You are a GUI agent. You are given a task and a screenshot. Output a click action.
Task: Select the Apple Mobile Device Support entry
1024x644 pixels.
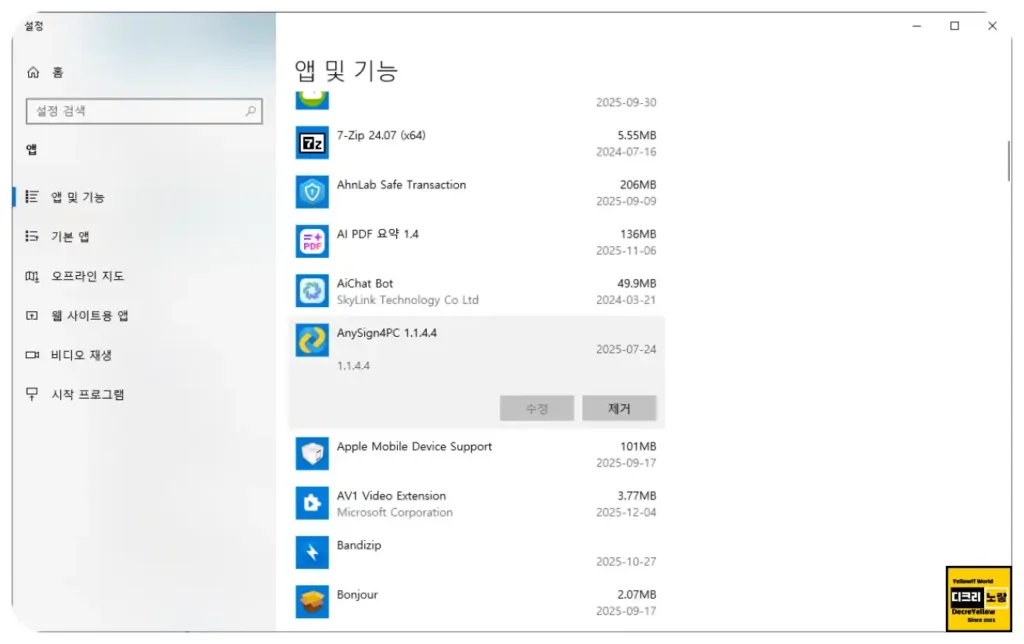point(477,454)
